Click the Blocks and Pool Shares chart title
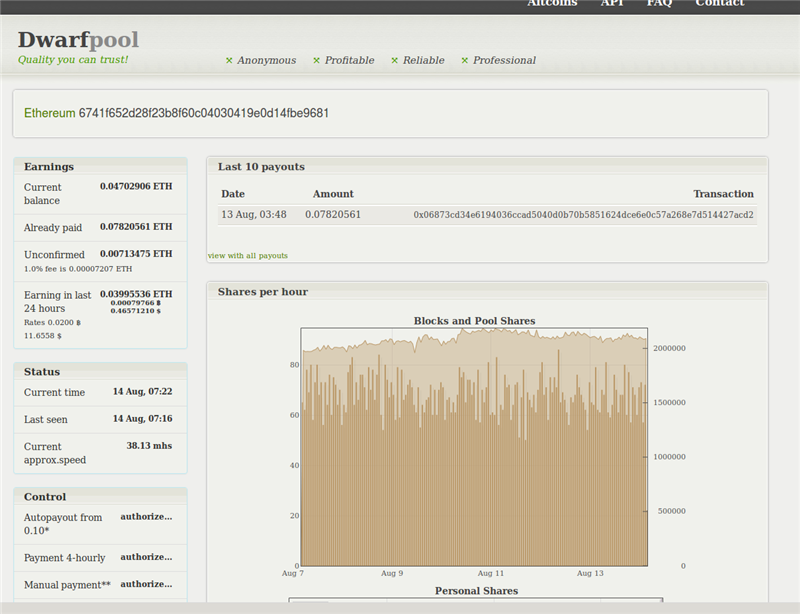This screenshot has width=800, height=614. pyautogui.click(x=474, y=321)
